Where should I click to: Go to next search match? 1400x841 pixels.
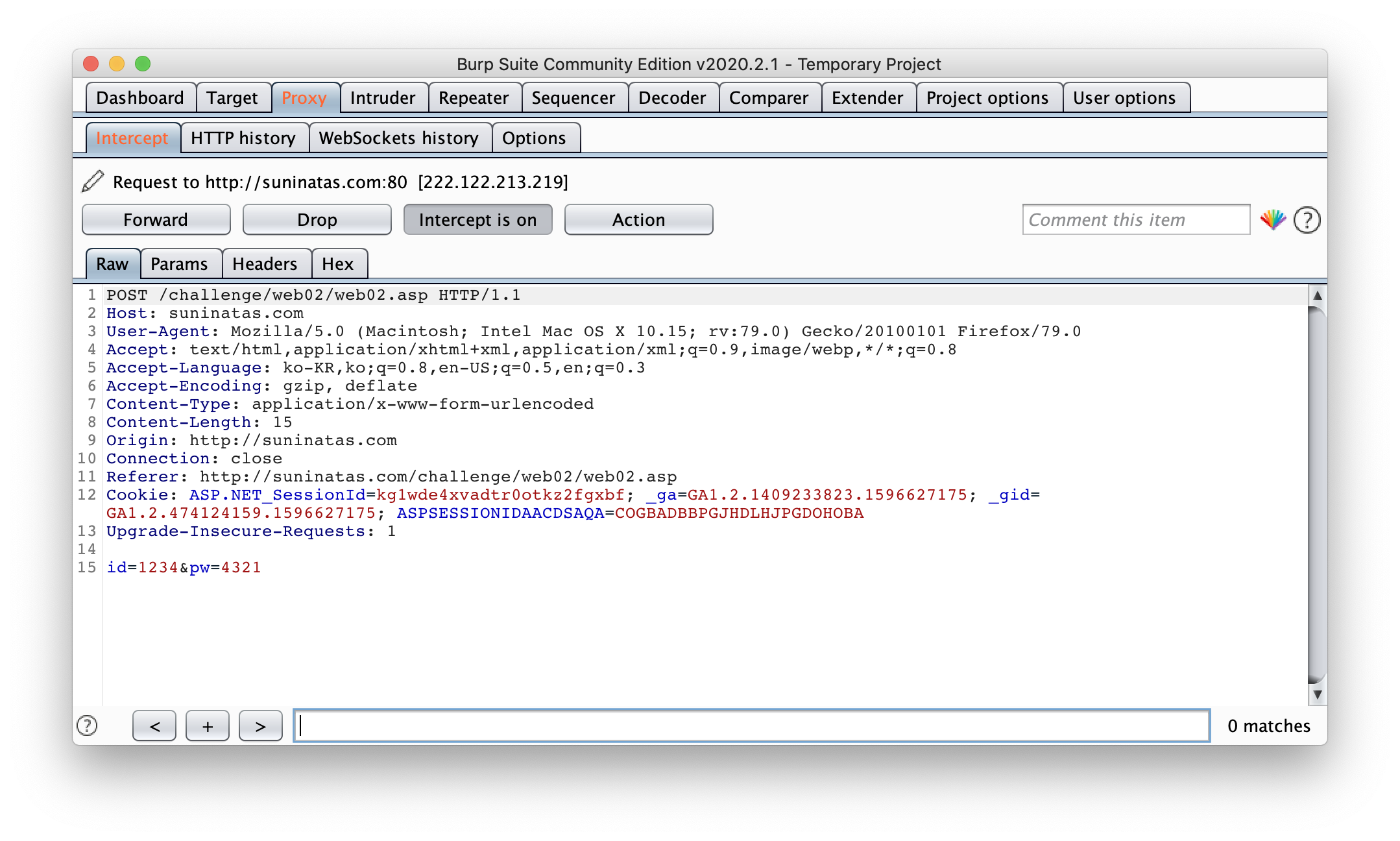tap(260, 725)
